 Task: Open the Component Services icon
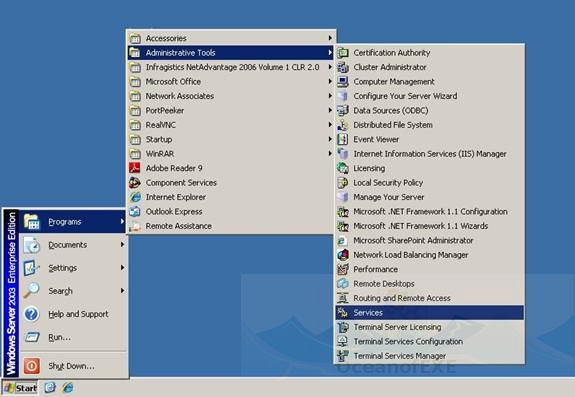pos(135,183)
